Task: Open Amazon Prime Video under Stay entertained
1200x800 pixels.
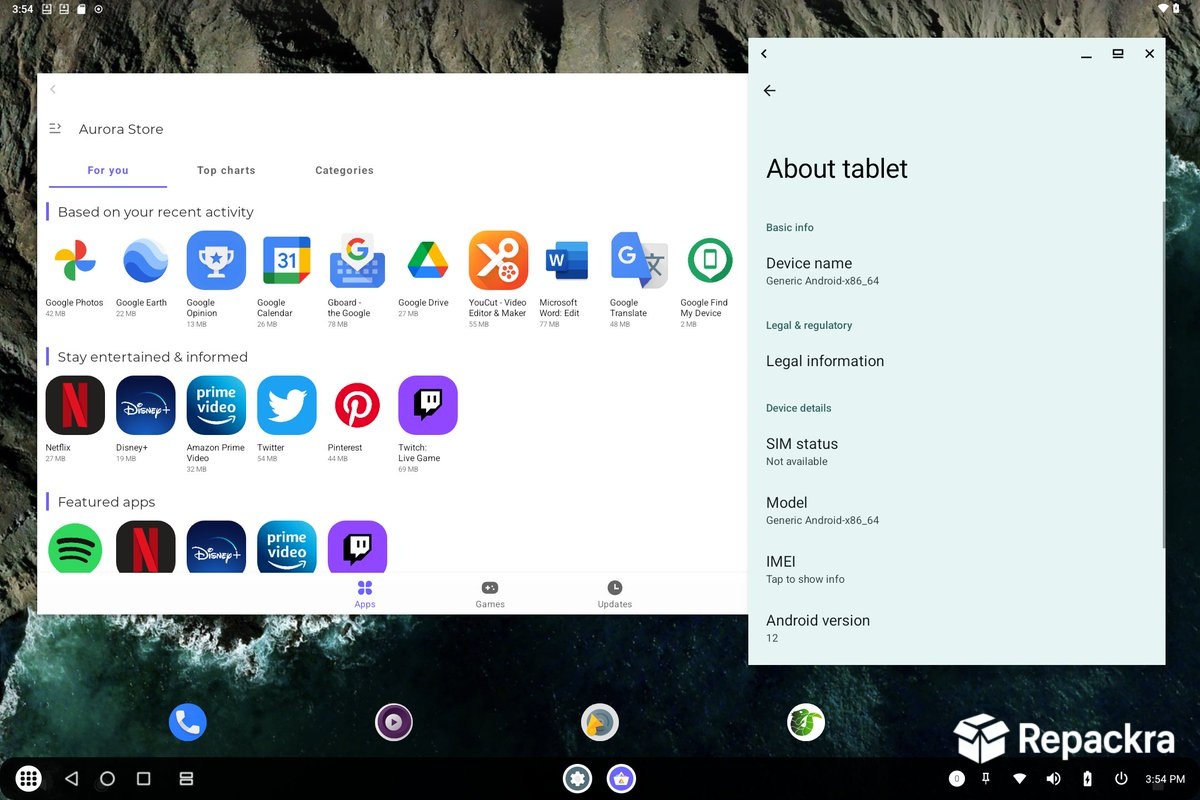Action: coord(216,406)
